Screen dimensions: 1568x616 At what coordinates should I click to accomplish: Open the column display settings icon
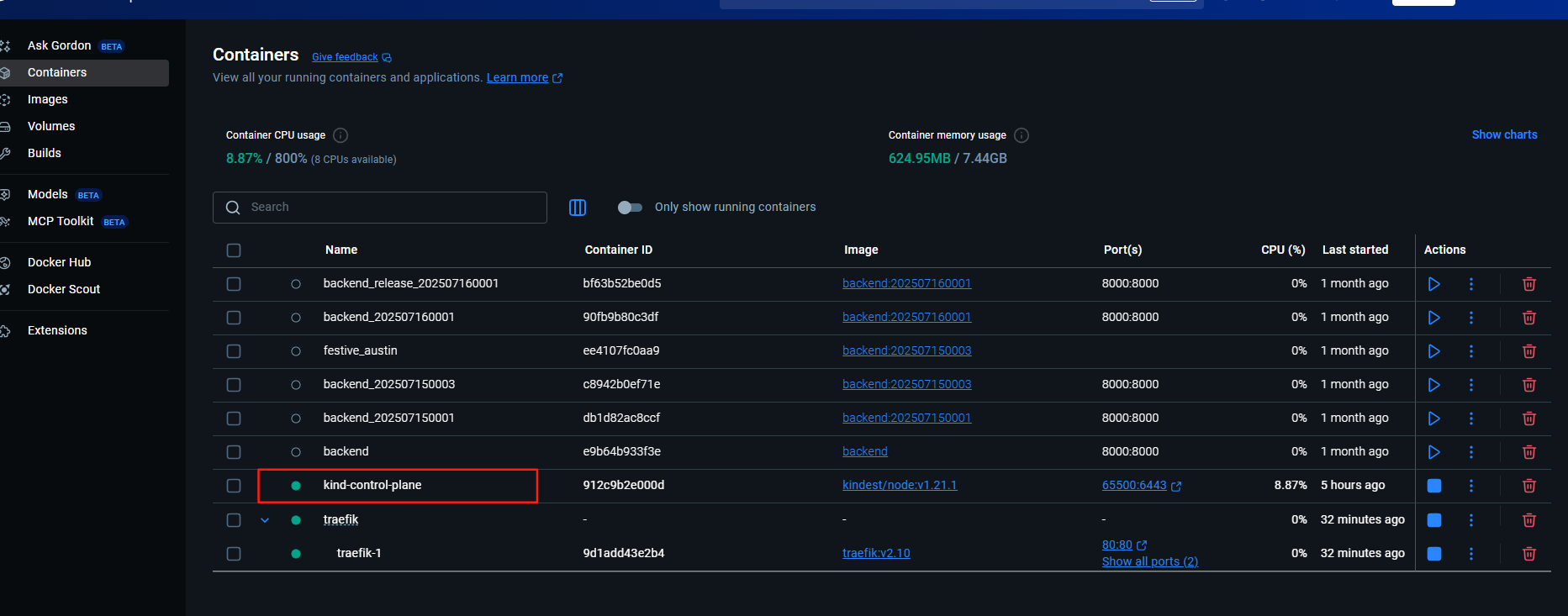[578, 208]
